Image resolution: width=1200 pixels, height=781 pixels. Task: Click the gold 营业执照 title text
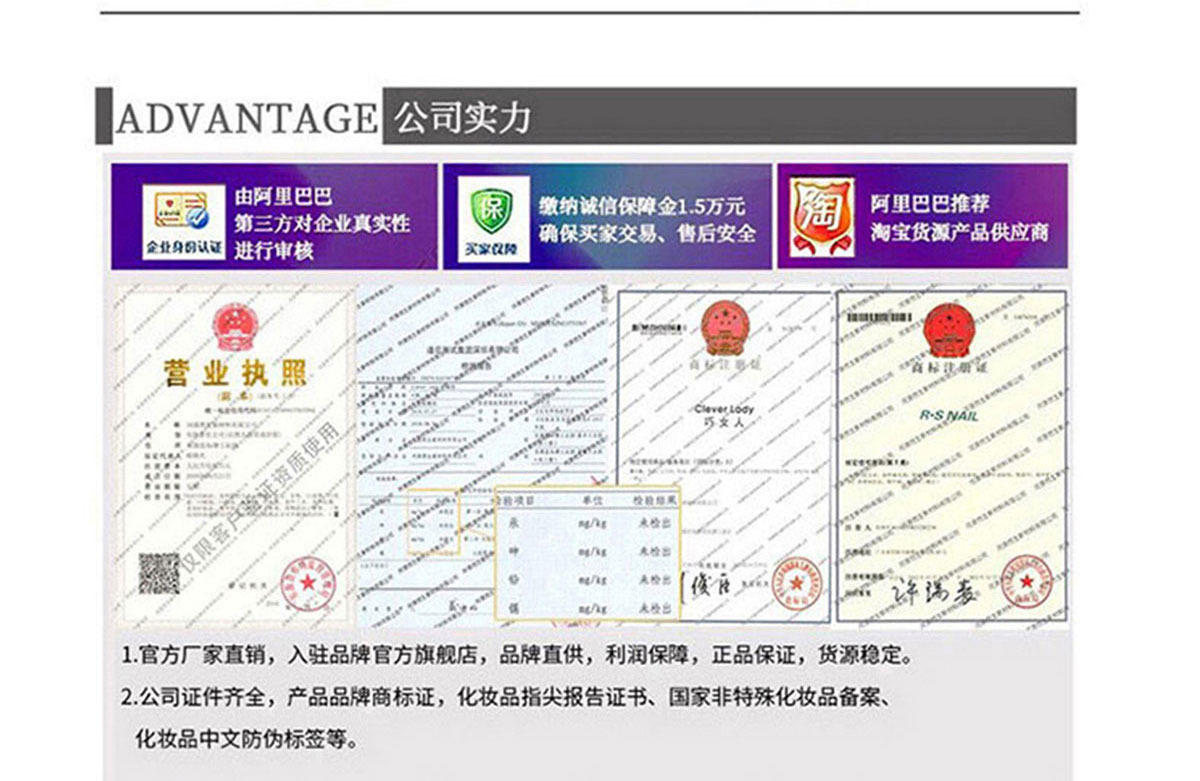[x=236, y=376]
